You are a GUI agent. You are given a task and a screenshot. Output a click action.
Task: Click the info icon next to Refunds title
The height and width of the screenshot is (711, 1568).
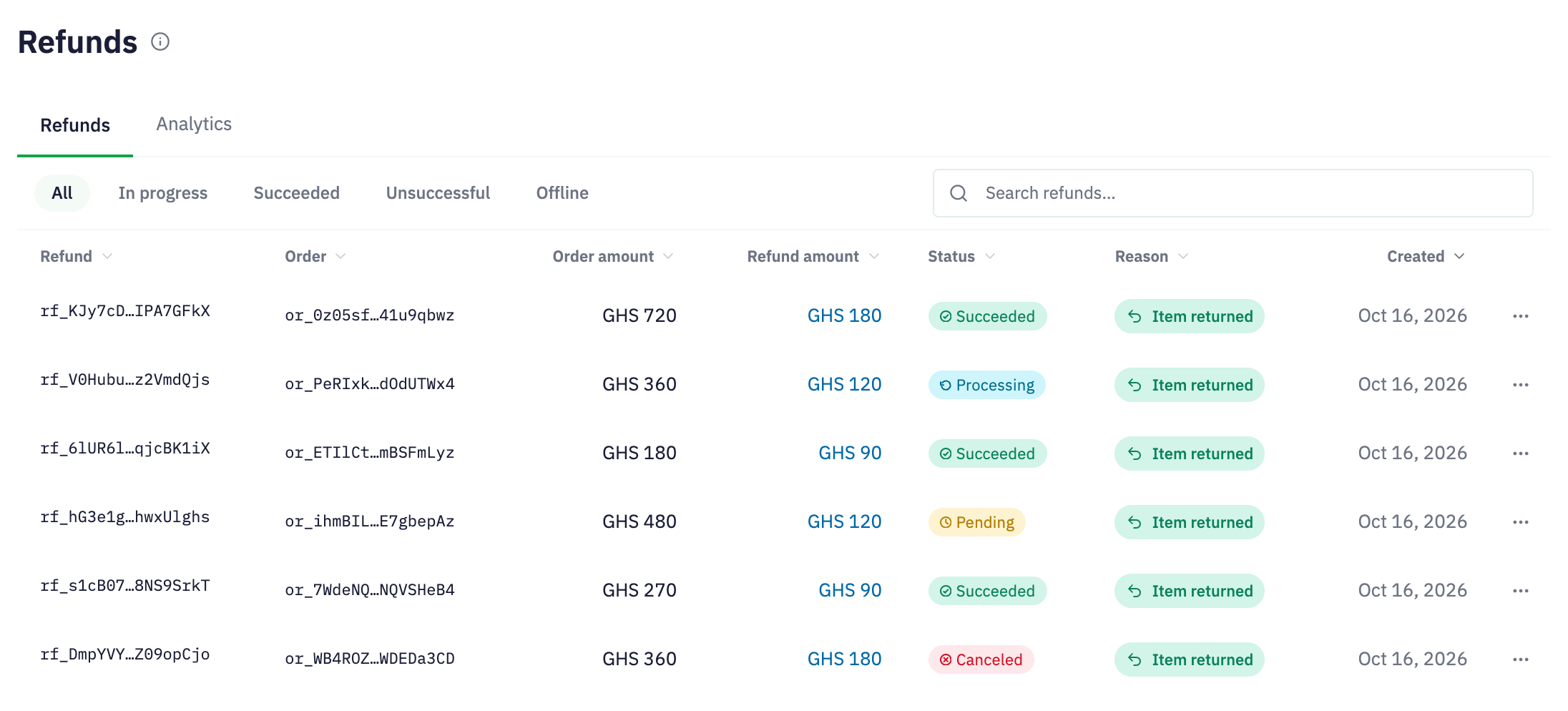(160, 42)
